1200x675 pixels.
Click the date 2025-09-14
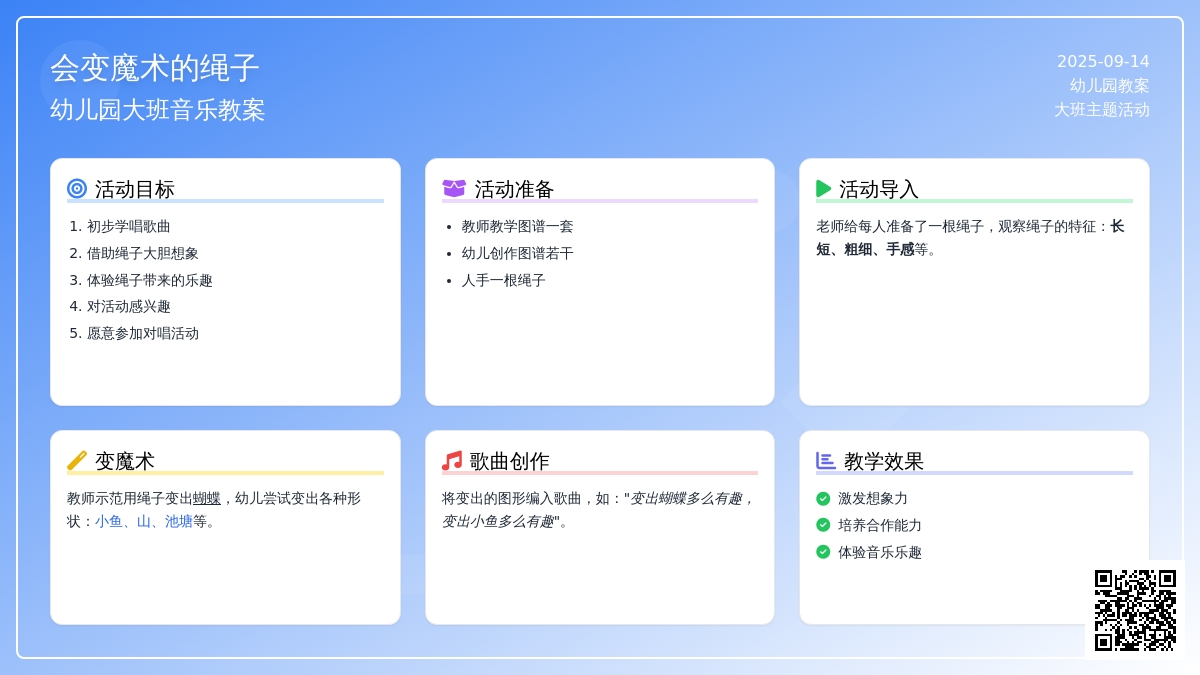[x=1103, y=61]
